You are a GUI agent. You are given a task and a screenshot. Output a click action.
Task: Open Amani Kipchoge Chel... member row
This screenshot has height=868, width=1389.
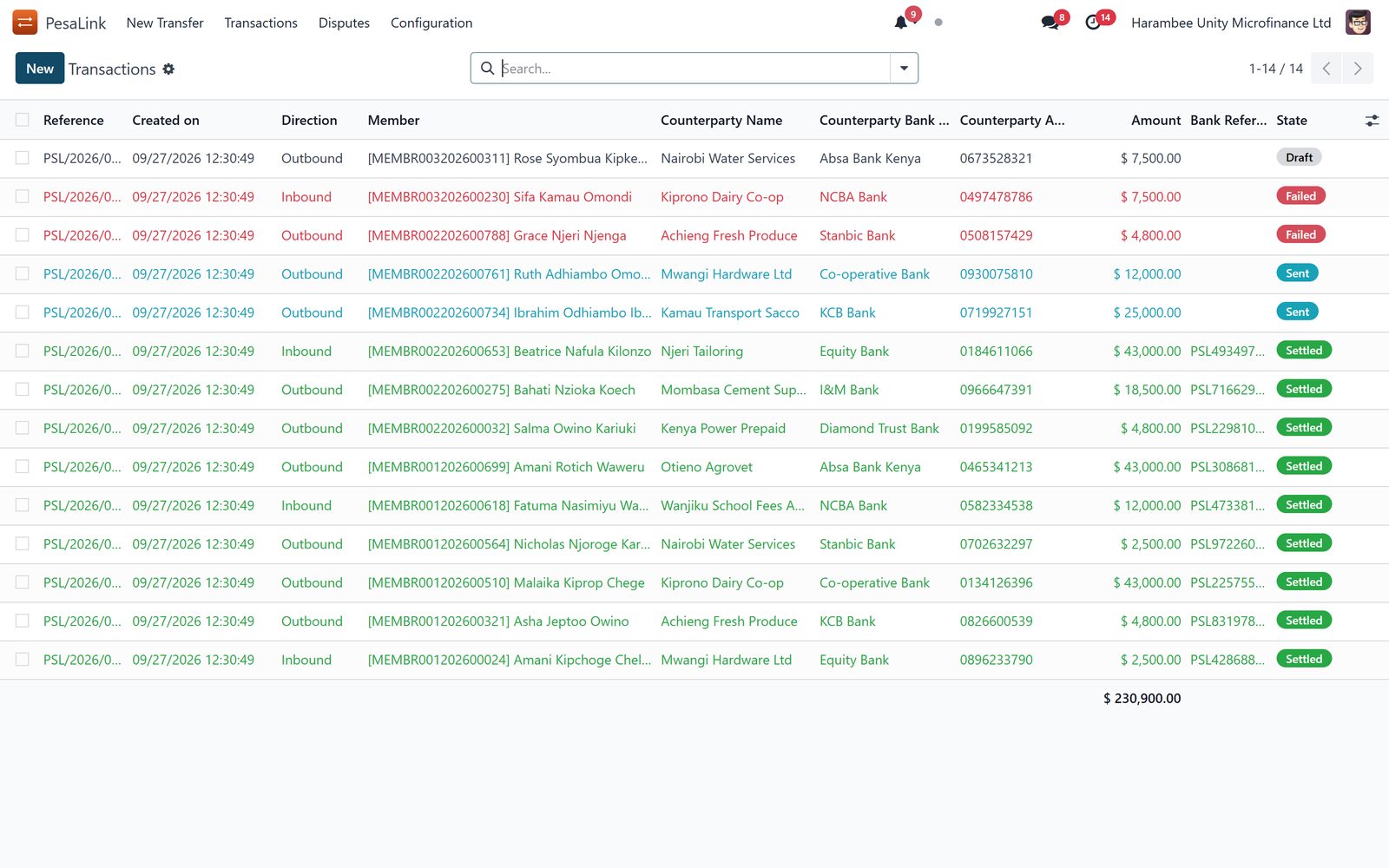[x=510, y=660]
